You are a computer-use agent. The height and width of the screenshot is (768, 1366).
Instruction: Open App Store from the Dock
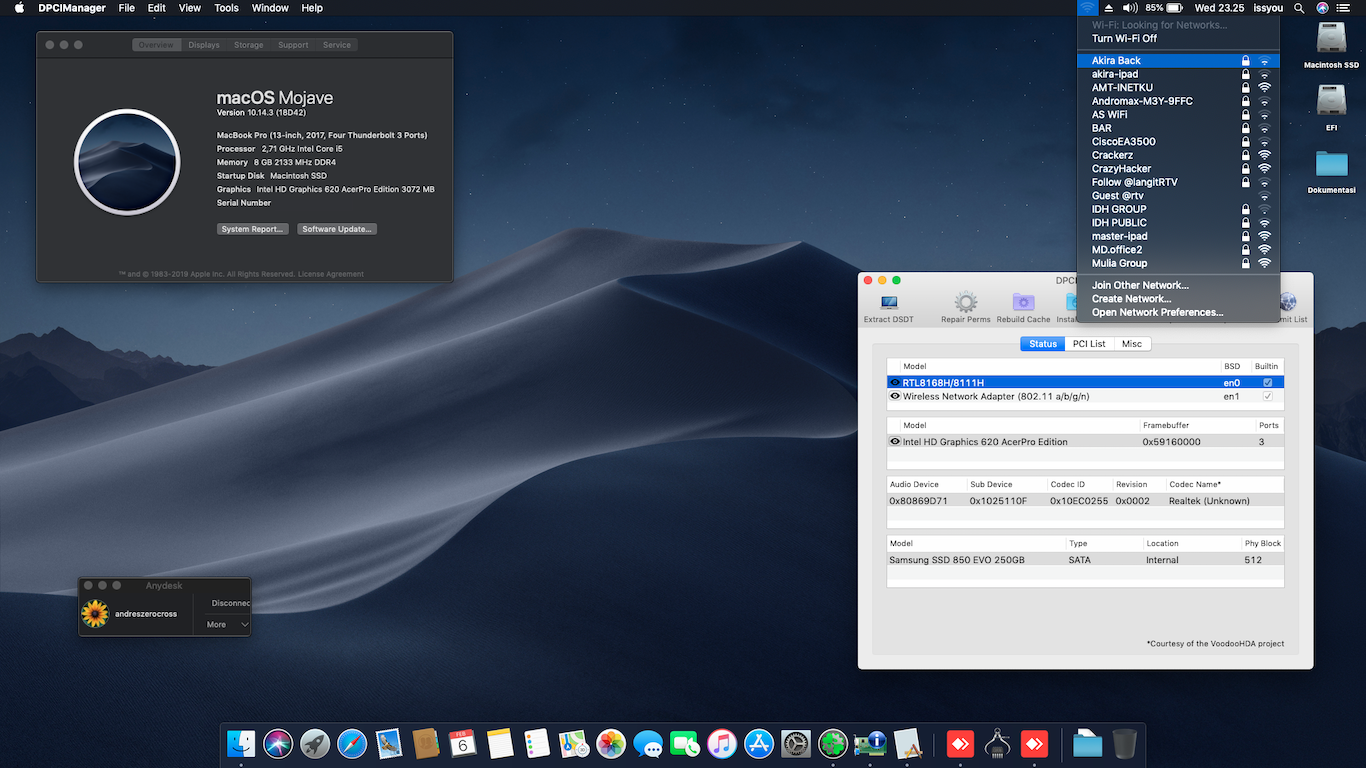[759, 743]
